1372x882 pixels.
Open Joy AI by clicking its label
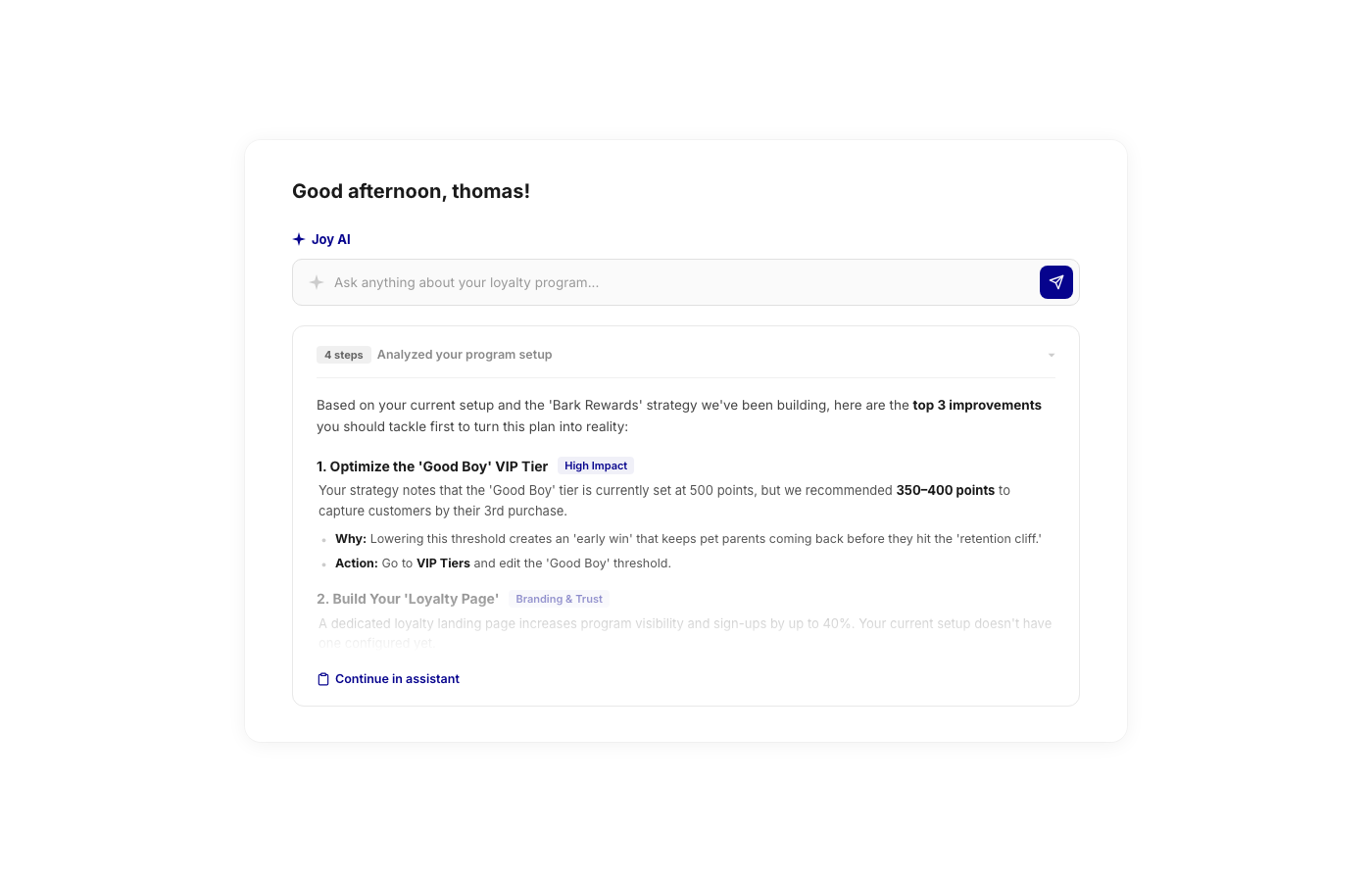(330, 238)
